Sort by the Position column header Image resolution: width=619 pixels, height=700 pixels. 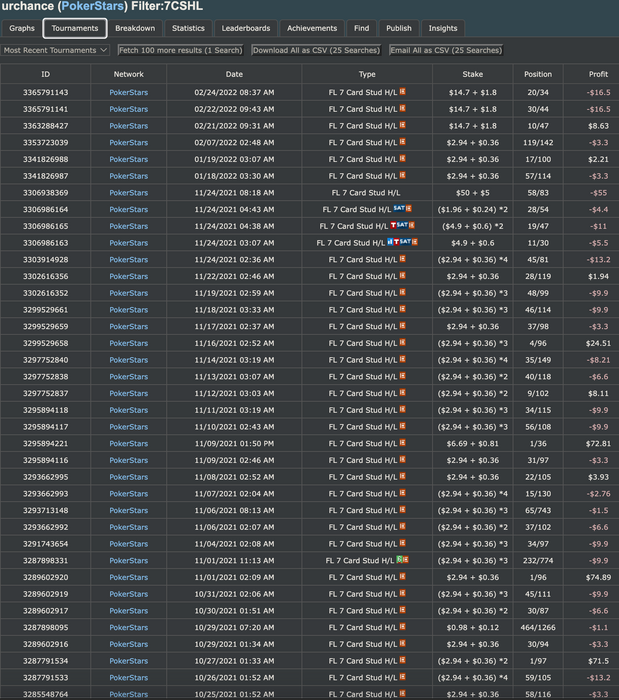[x=538, y=74]
